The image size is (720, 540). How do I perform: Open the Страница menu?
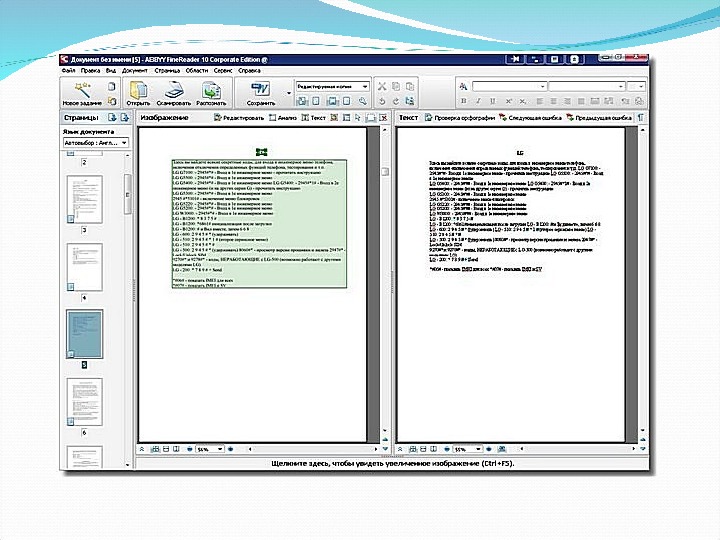(167, 71)
